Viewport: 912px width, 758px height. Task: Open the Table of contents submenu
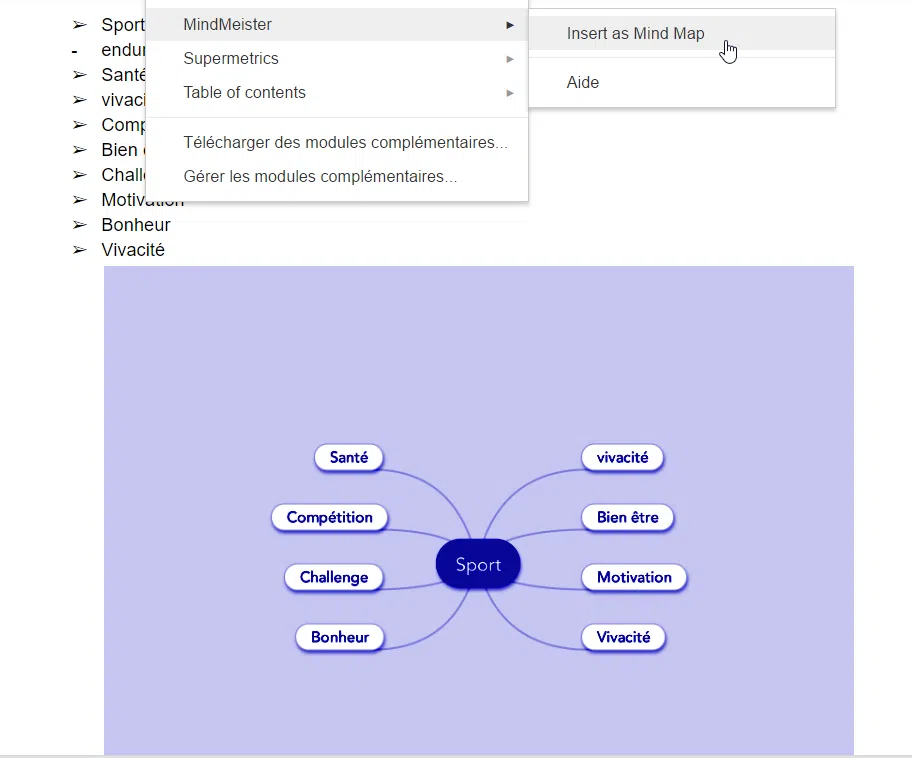pos(337,92)
